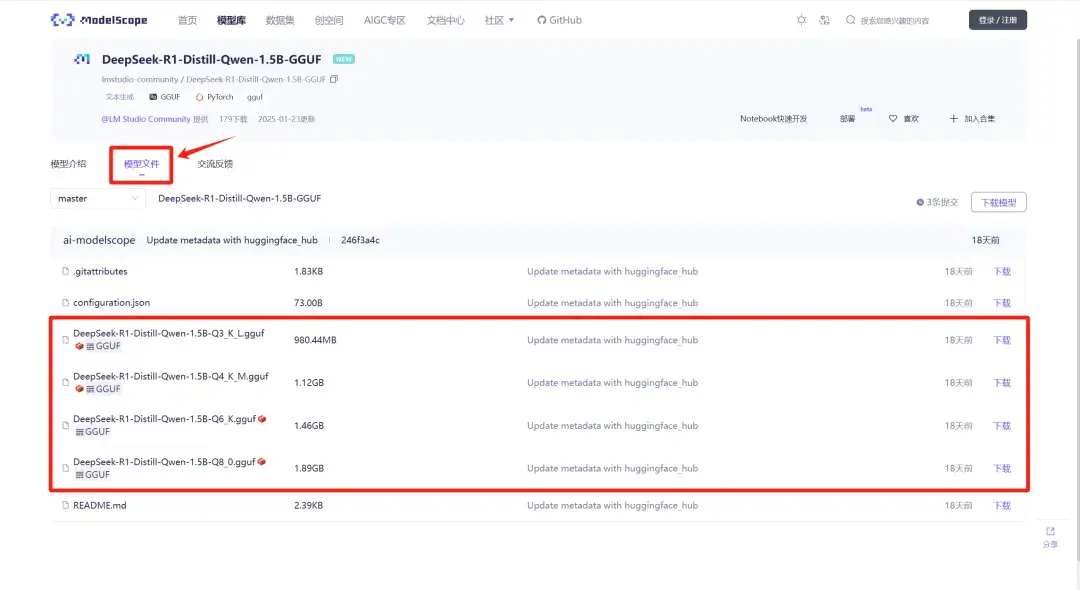
Task: Click GGUF badge under Q4_K_M file
Action: (x=103, y=389)
